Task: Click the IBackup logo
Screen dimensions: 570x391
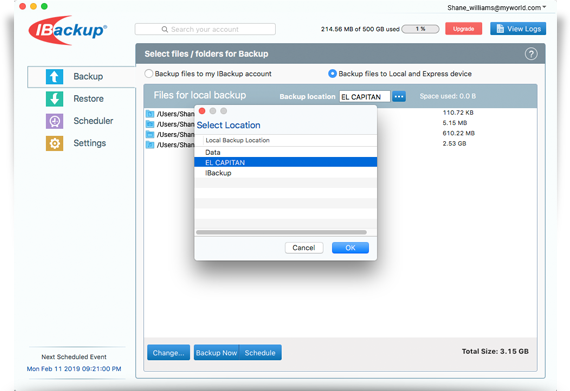Action: point(68,30)
